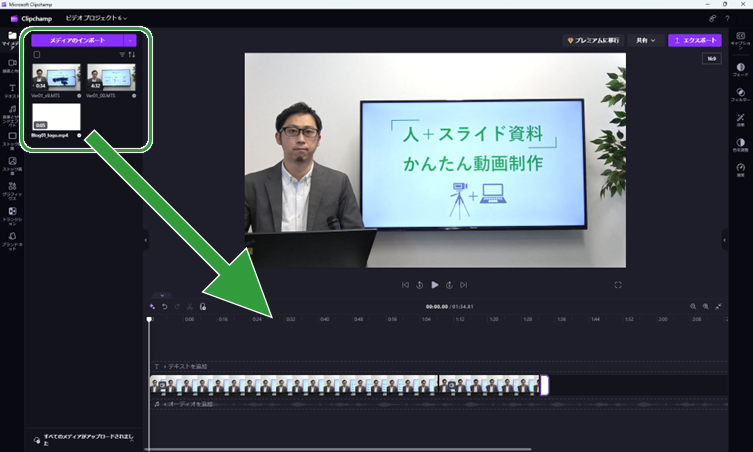
Task: Collapse the right properties panel
Action: point(725,240)
